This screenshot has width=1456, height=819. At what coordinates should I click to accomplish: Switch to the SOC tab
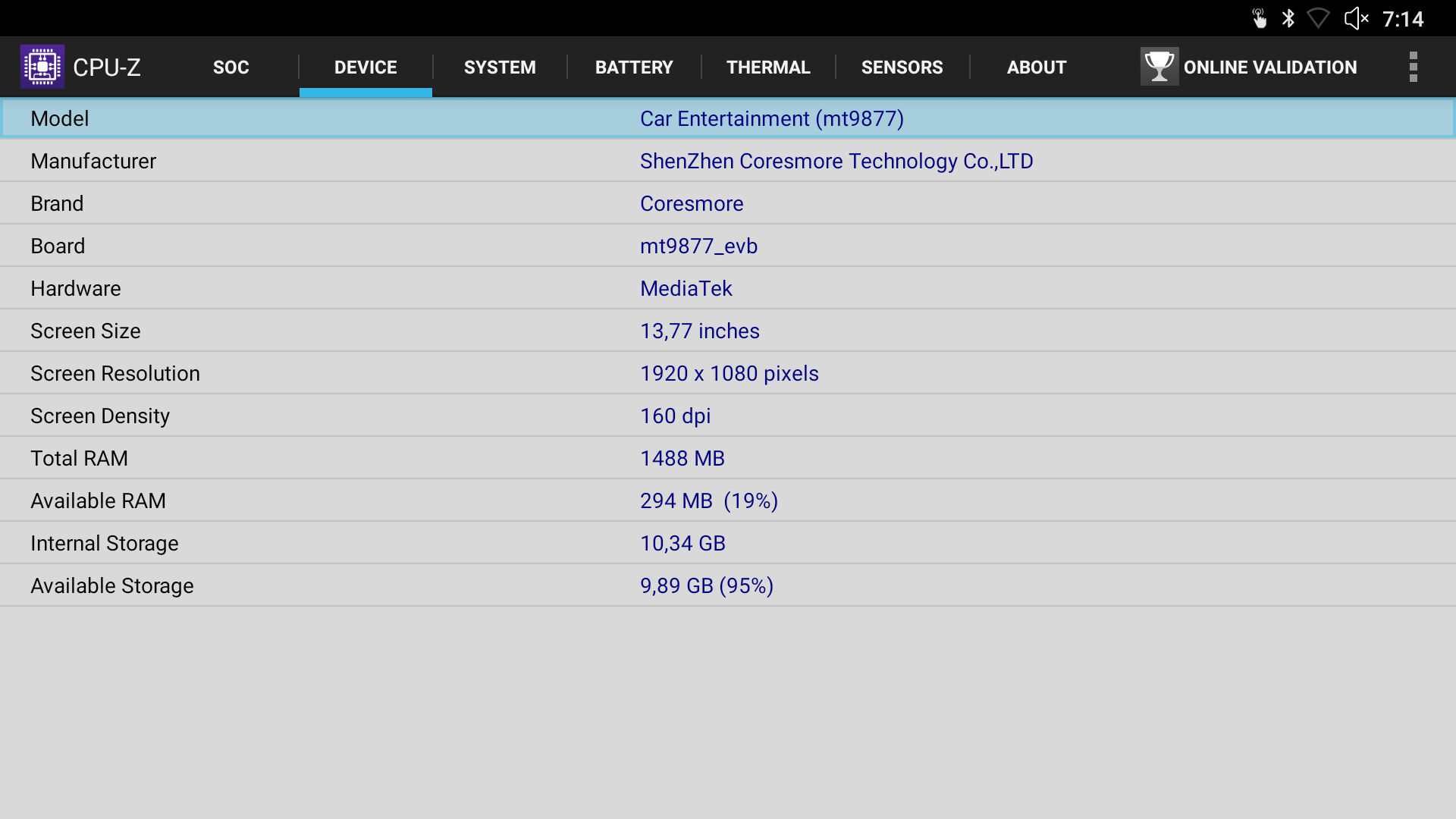click(x=231, y=67)
